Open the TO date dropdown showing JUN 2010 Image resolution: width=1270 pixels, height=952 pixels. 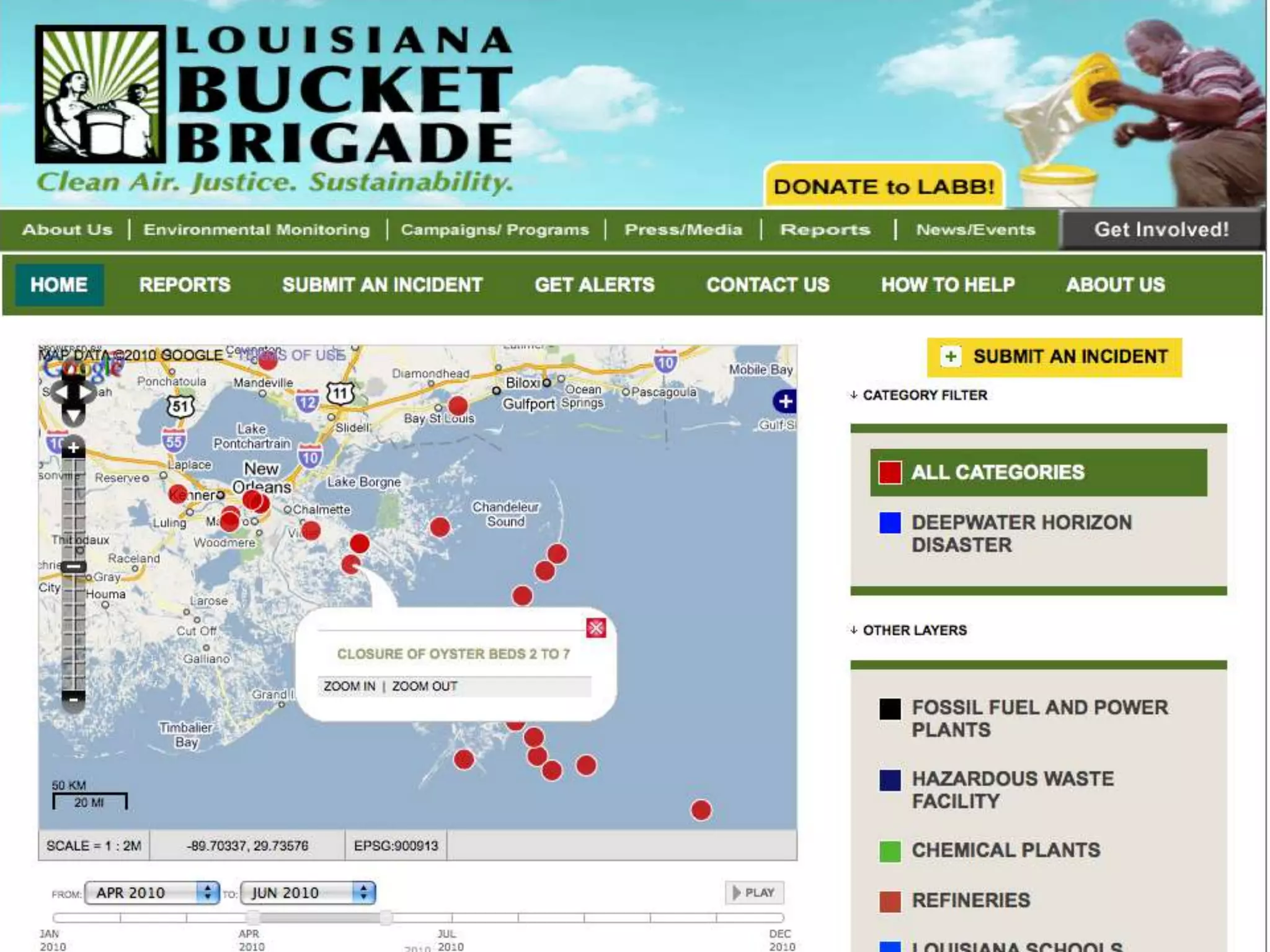308,892
